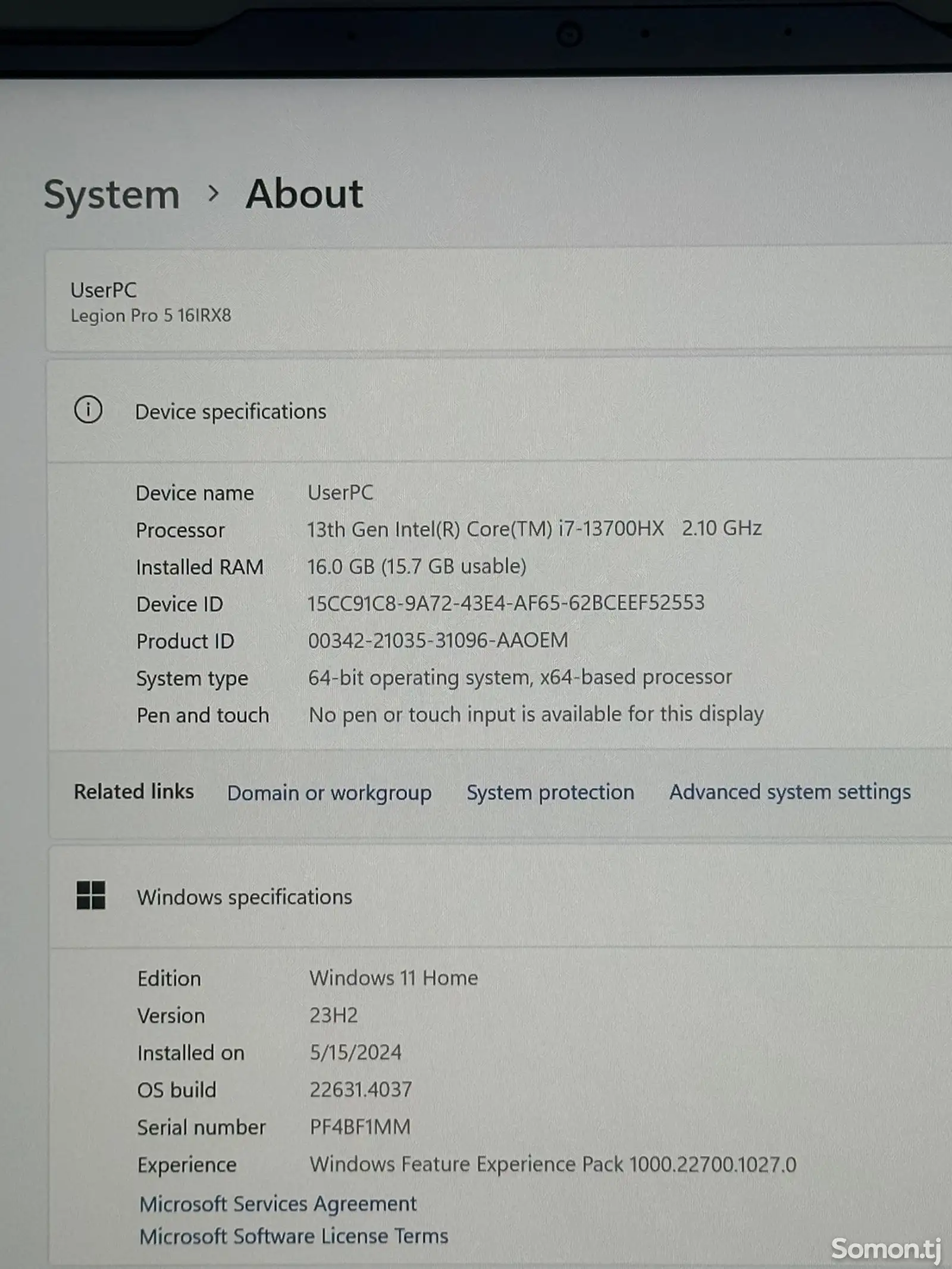Open the Microsoft Software License Terms
The width and height of the screenshot is (952, 1269).
click(x=294, y=1236)
